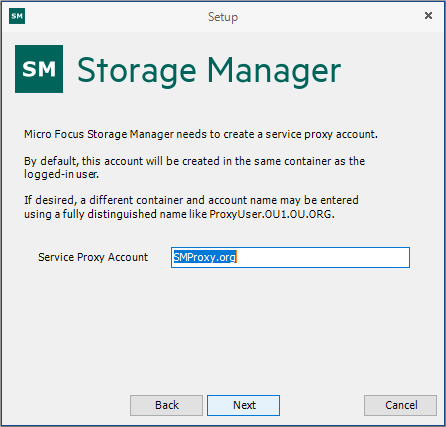
Task: Click the Service Proxy Account label
Action: [93, 257]
